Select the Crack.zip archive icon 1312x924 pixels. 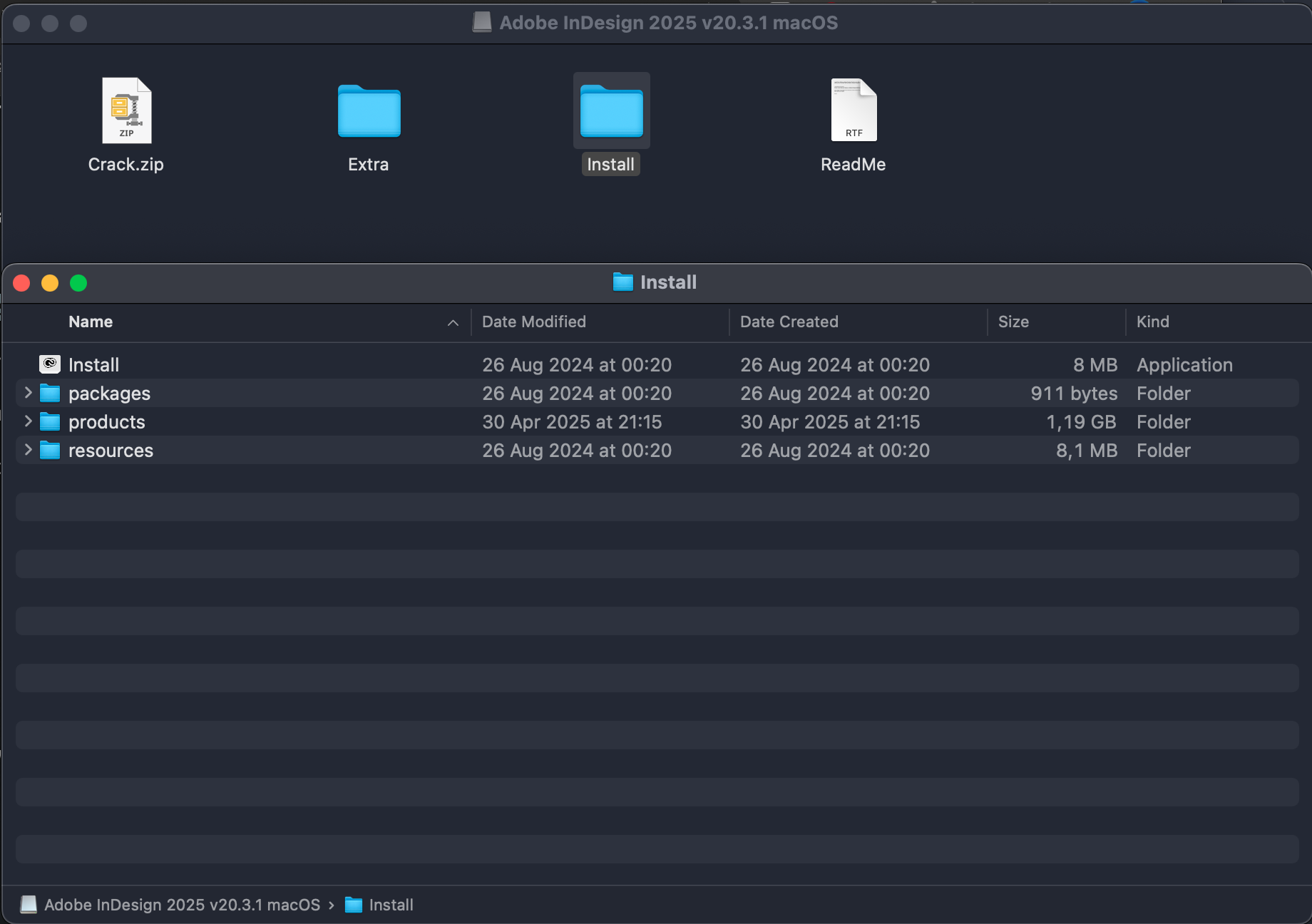tap(126, 111)
